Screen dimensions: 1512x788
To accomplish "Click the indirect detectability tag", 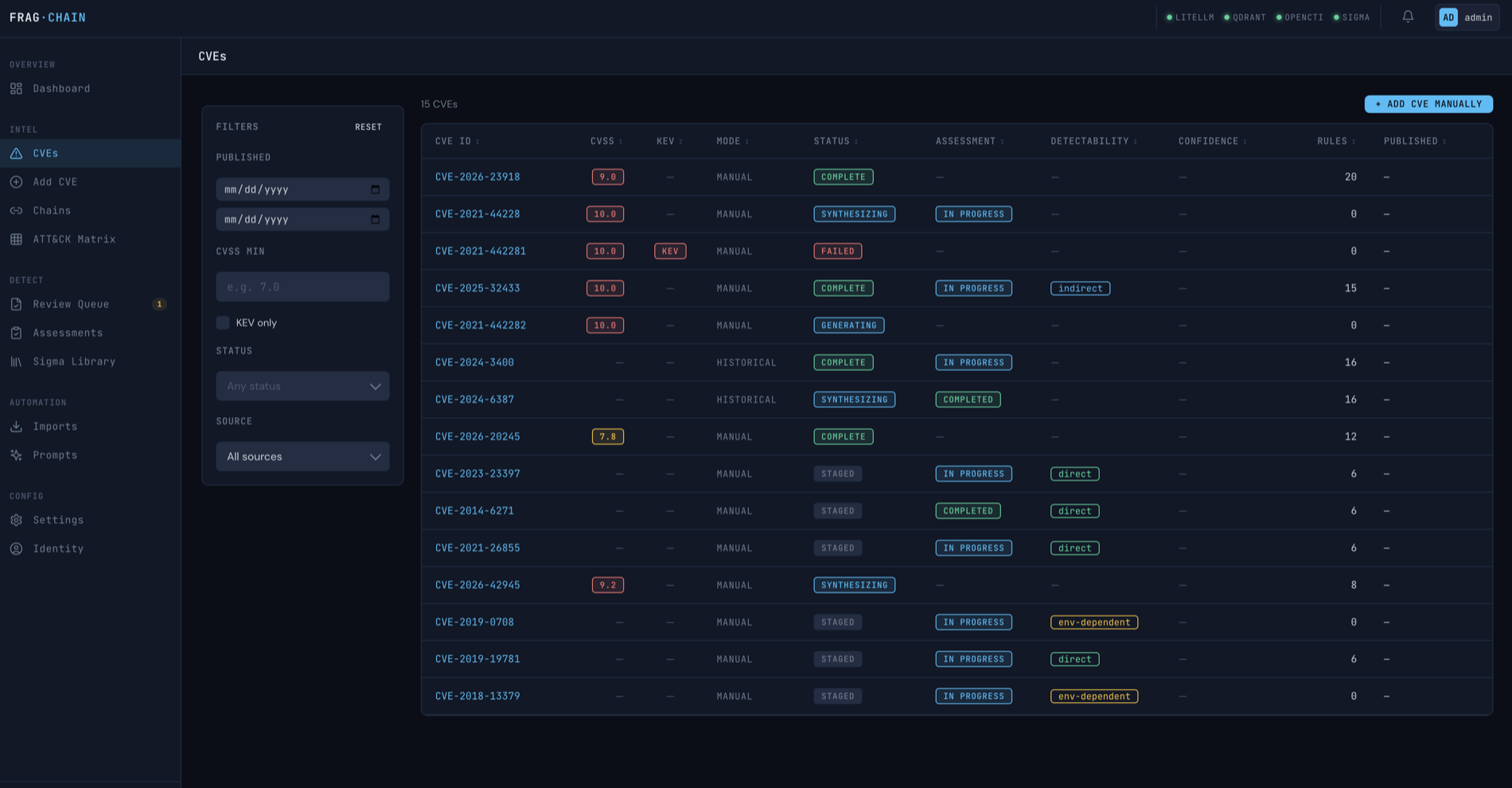I will 1080,288.
